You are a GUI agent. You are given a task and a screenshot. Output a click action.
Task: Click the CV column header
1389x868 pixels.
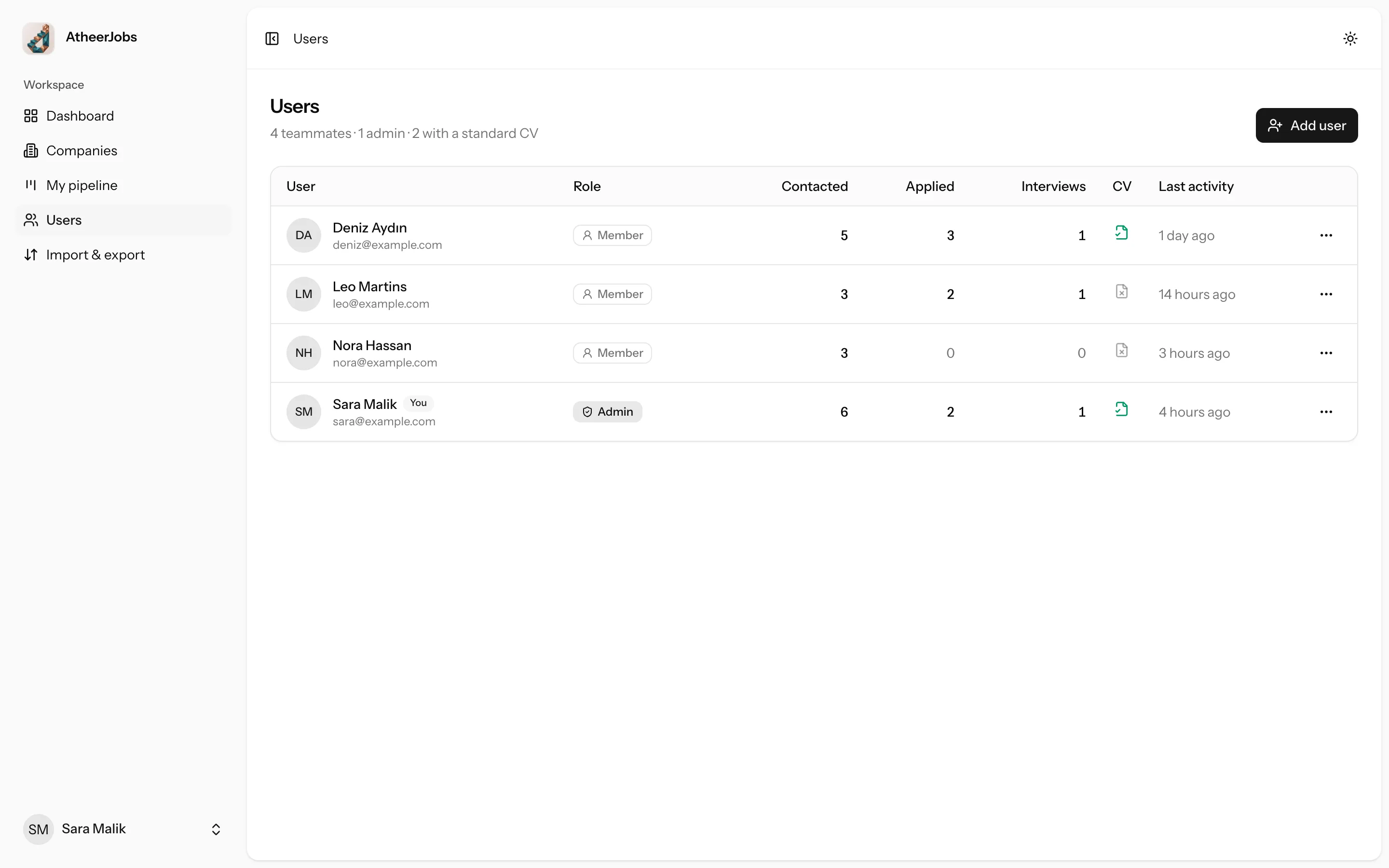(1121, 187)
